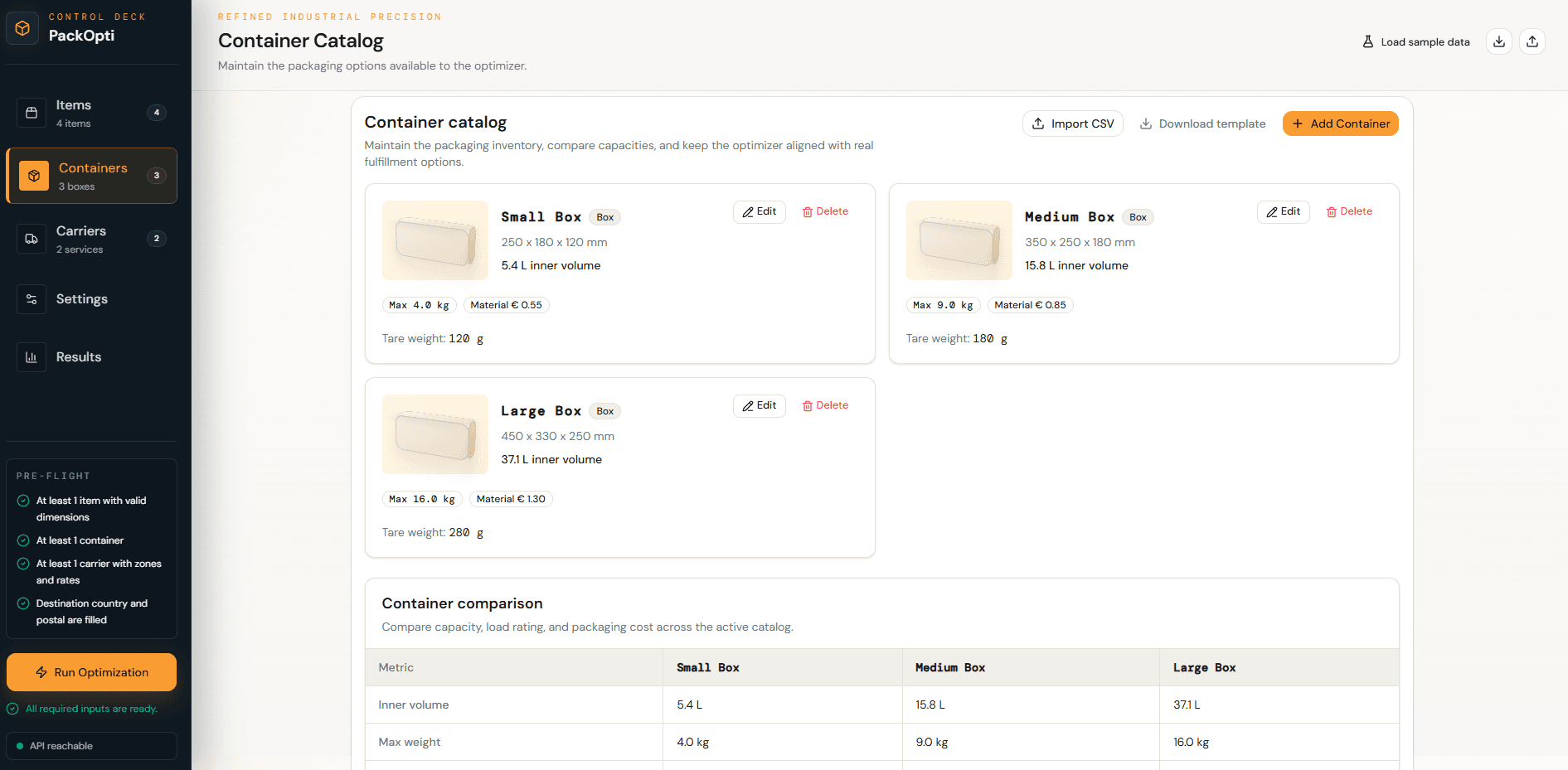Click the Download template link
Viewport: 1568px width, 770px height.
pos(1202,123)
